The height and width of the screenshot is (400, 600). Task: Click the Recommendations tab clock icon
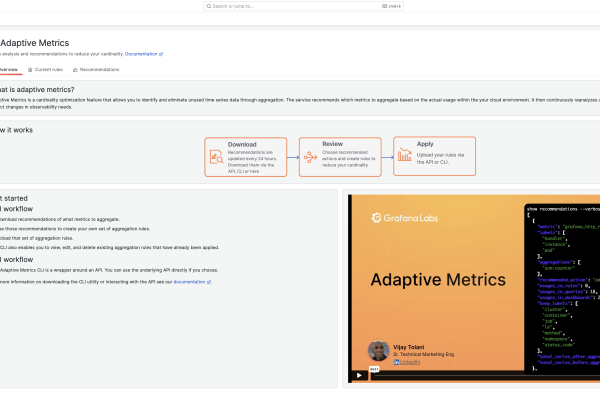(76, 70)
